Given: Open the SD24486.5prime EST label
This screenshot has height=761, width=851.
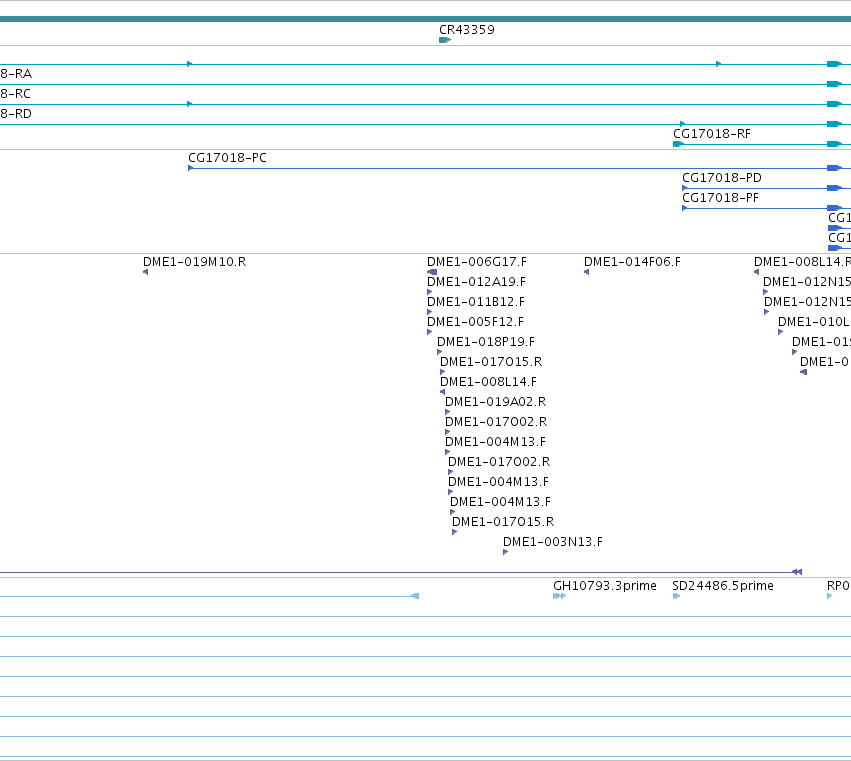Looking at the screenshot, I should point(723,586).
